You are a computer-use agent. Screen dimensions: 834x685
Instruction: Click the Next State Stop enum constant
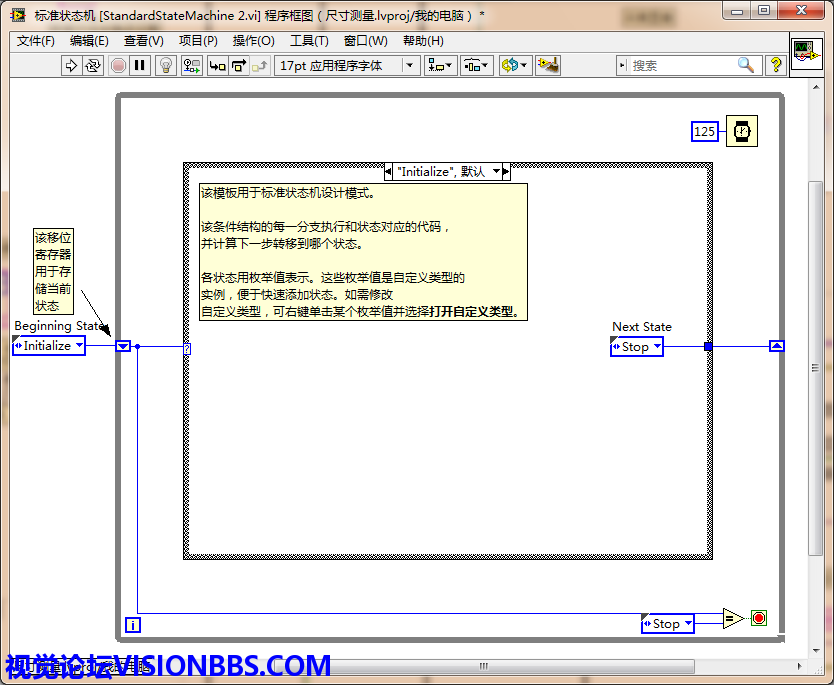tap(636, 347)
